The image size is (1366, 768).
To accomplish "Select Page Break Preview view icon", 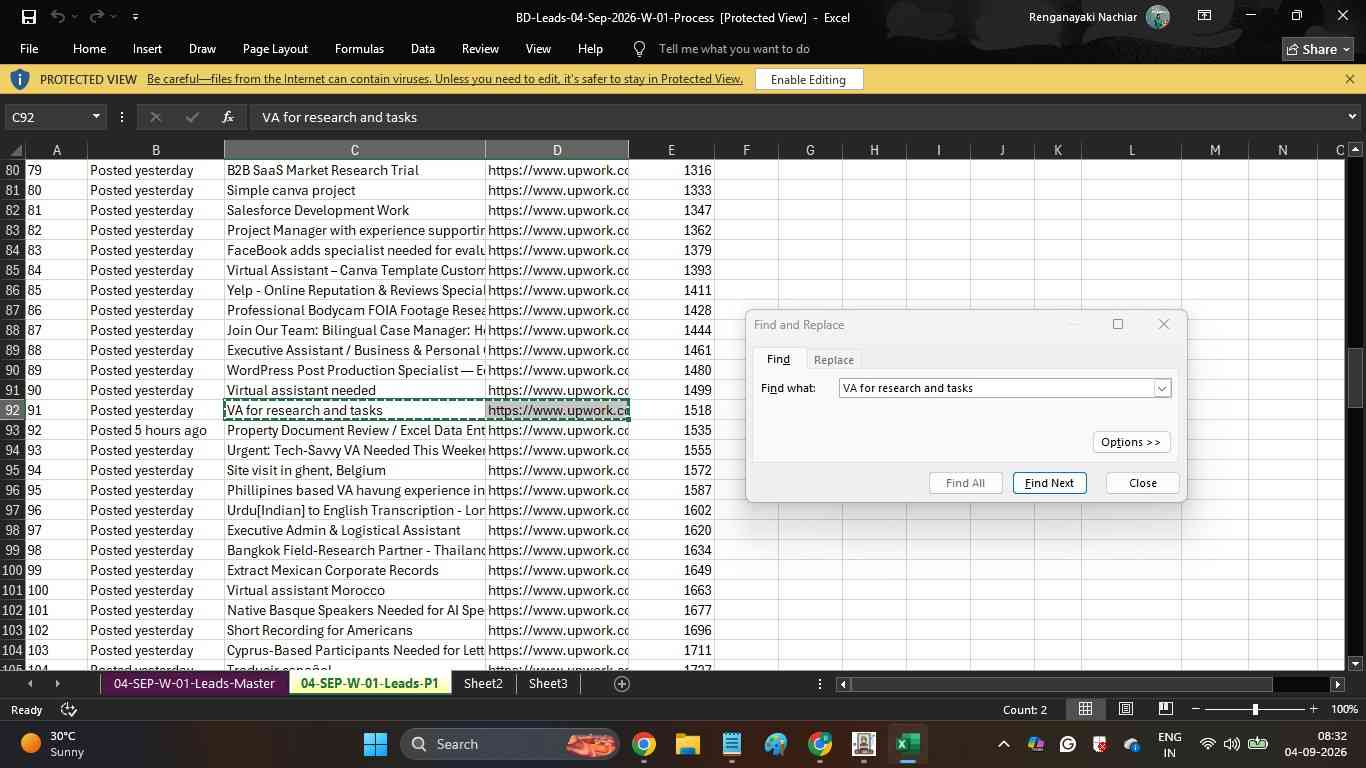I will pos(1166,709).
